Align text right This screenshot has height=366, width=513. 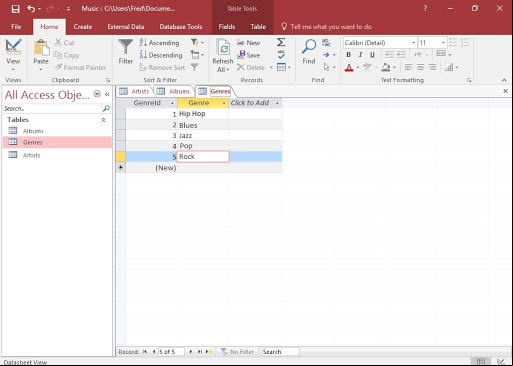432,67
